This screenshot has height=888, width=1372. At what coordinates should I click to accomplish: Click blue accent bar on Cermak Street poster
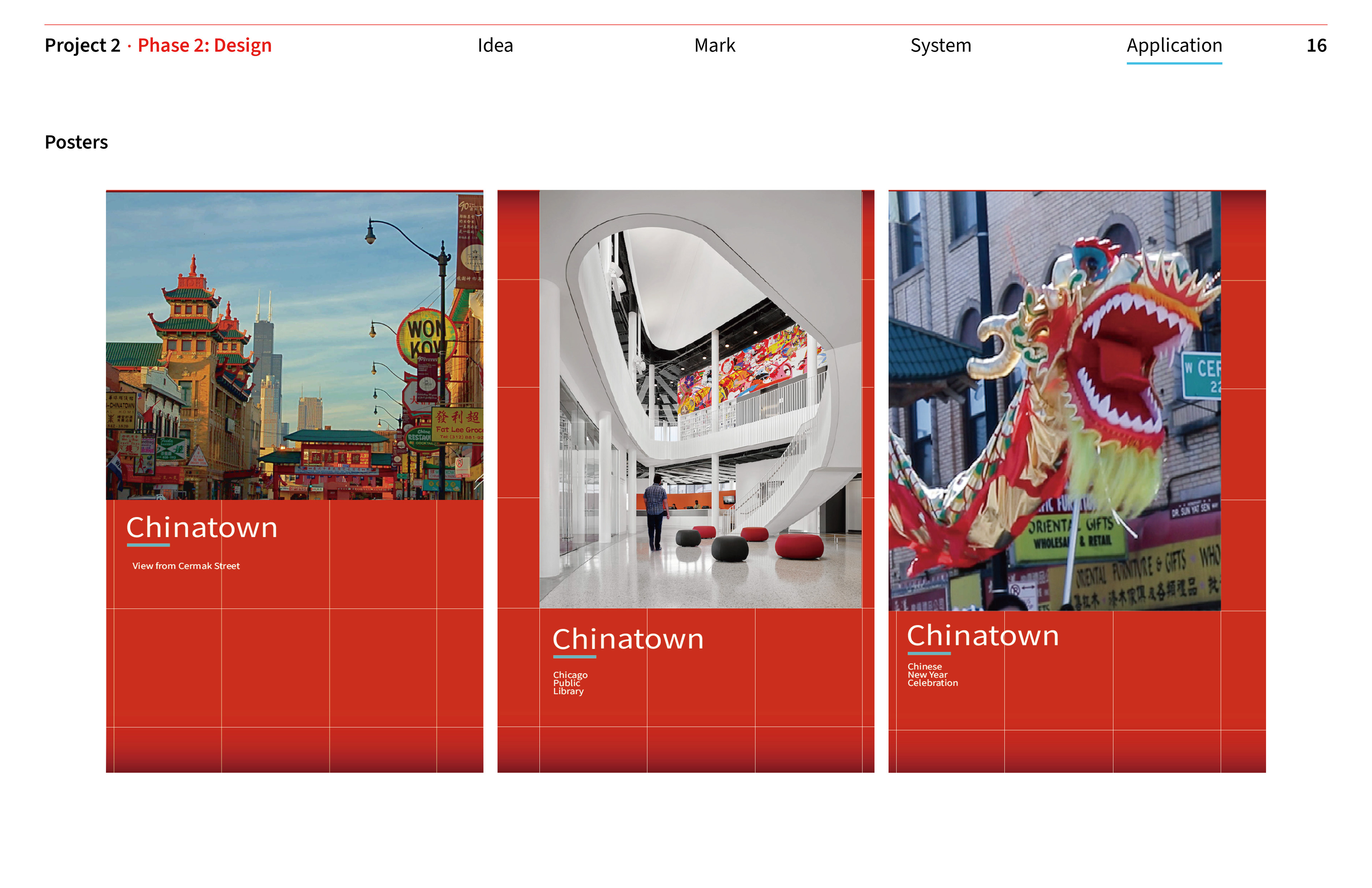[148, 544]
